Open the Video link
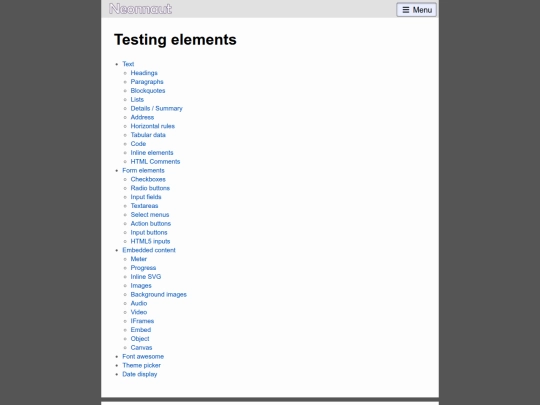This screenshot has width=540, height=405. click(x=139, y=312)
